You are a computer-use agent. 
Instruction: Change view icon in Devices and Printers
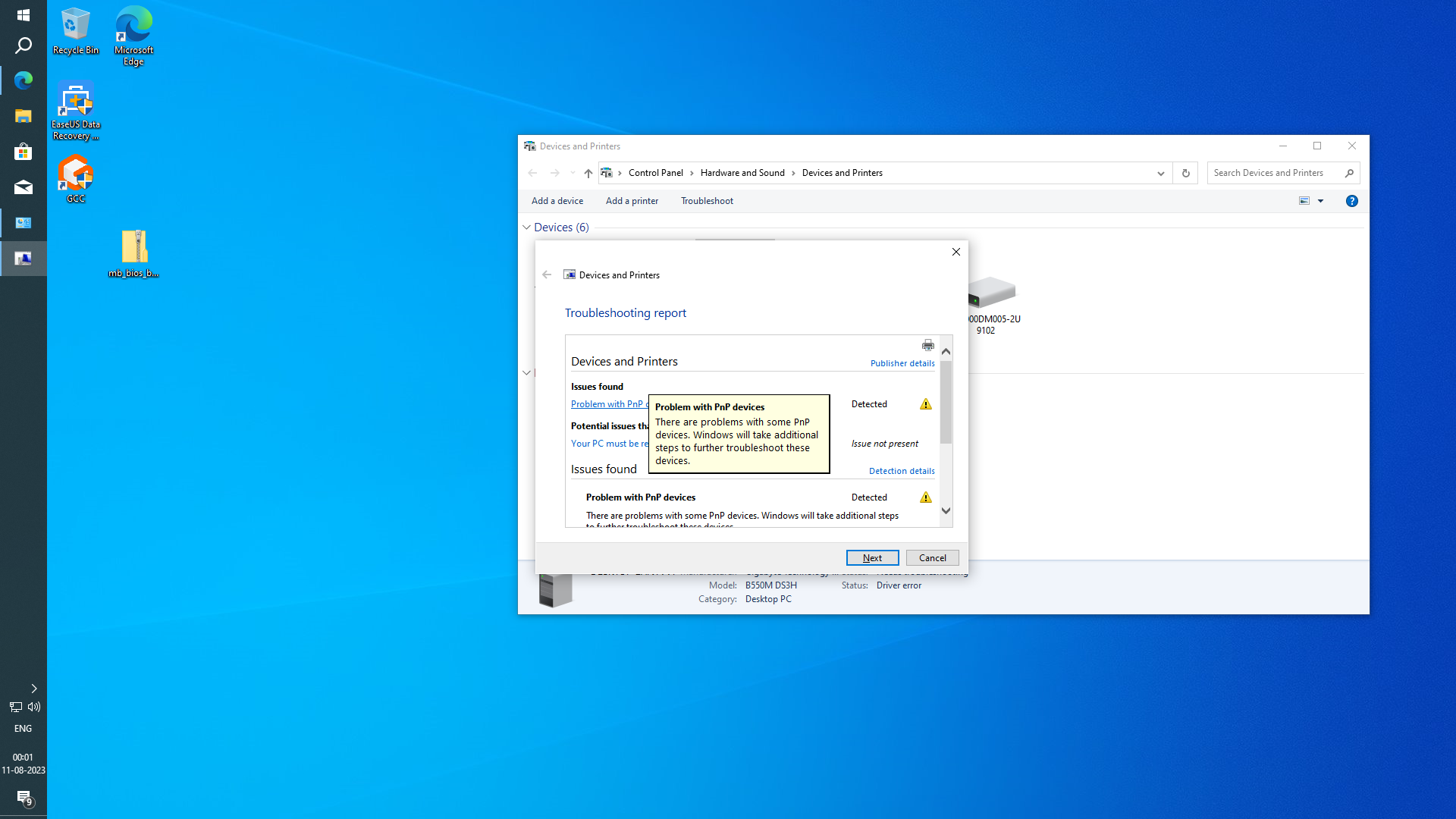click(1304, 201)
